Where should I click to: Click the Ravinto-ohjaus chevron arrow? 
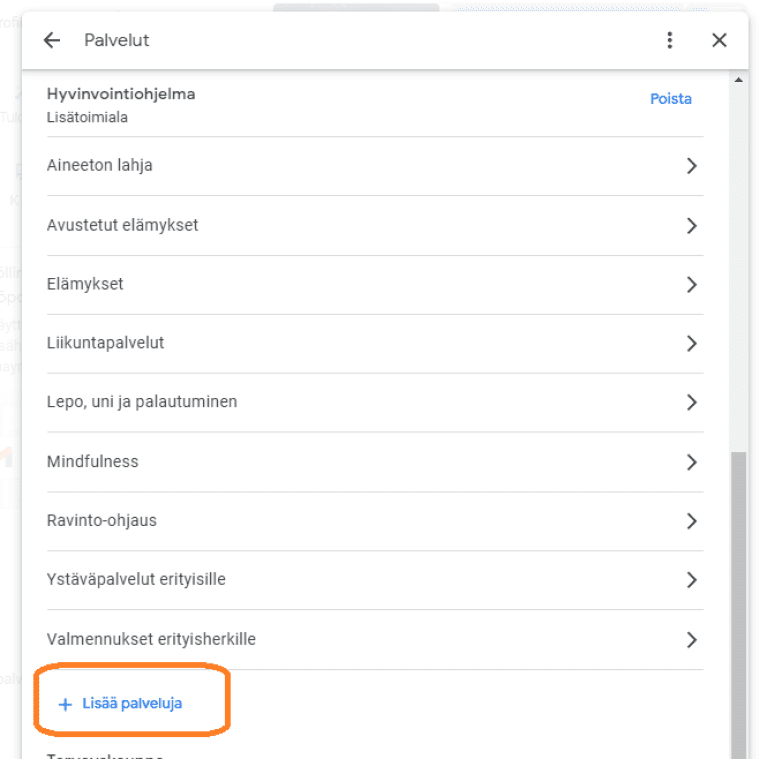point(691,521)
